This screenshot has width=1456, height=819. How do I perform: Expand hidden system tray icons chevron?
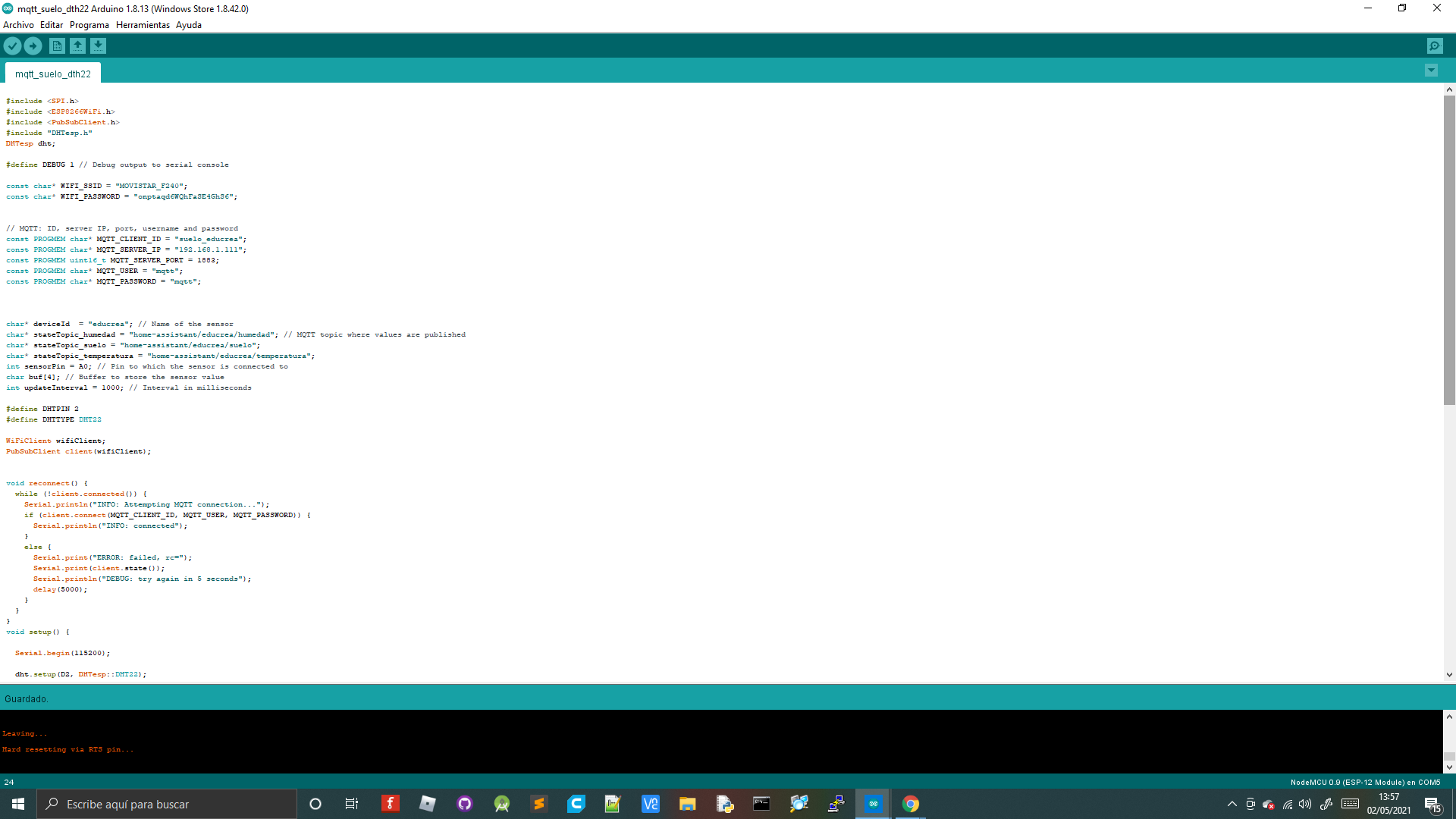pos(1232,804)
